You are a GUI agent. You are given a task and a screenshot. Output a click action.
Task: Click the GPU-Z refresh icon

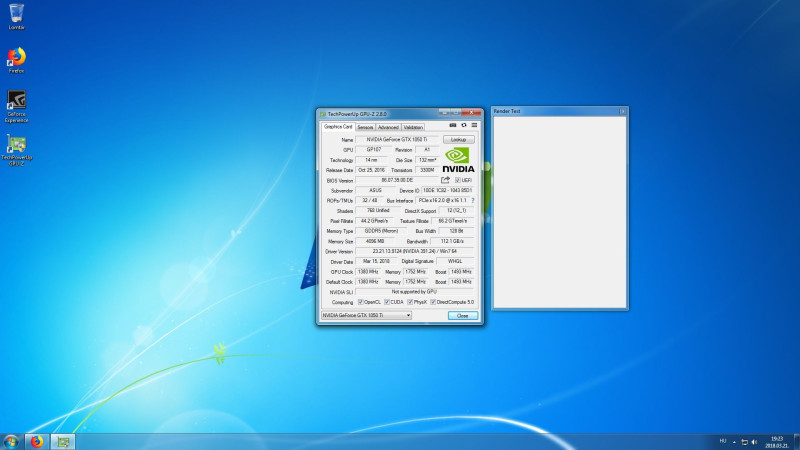click(464, 125)
